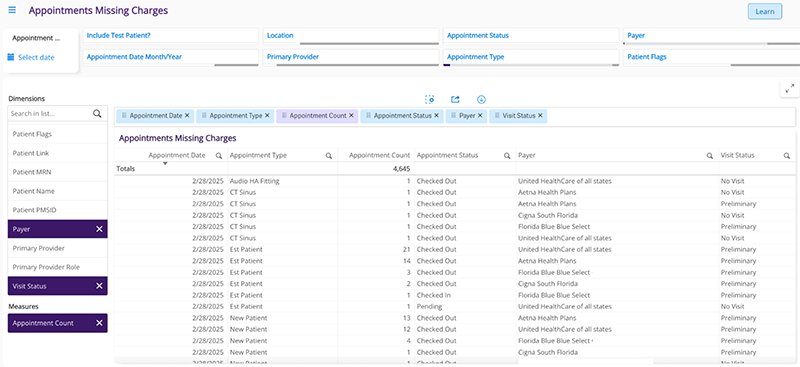Image resolution: width=800 pixels, height=367 pixels.
Task: Add Patient MRN dimension from list
Action: 58,172
